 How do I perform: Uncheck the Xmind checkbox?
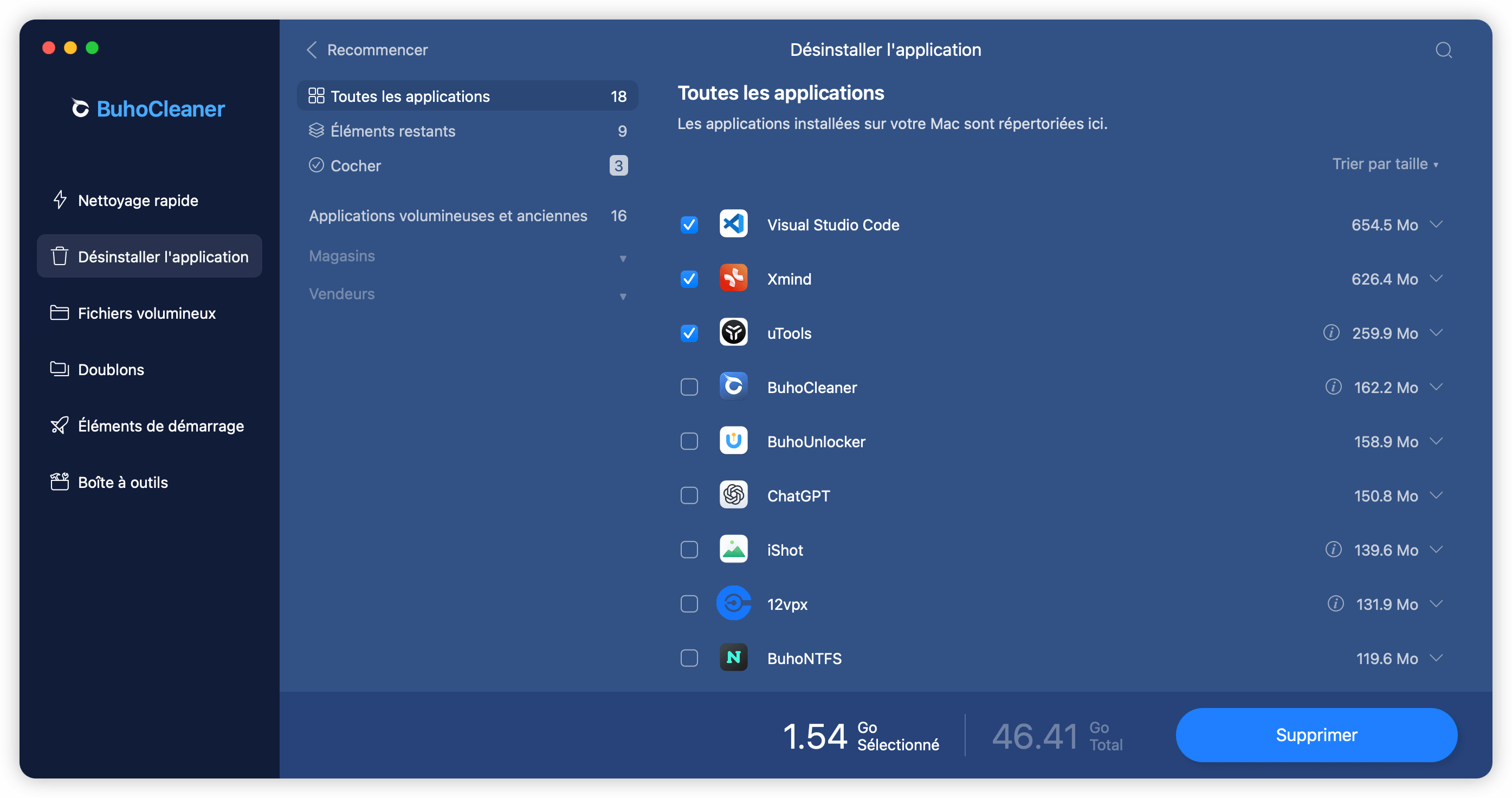click(x=689, y=278)
